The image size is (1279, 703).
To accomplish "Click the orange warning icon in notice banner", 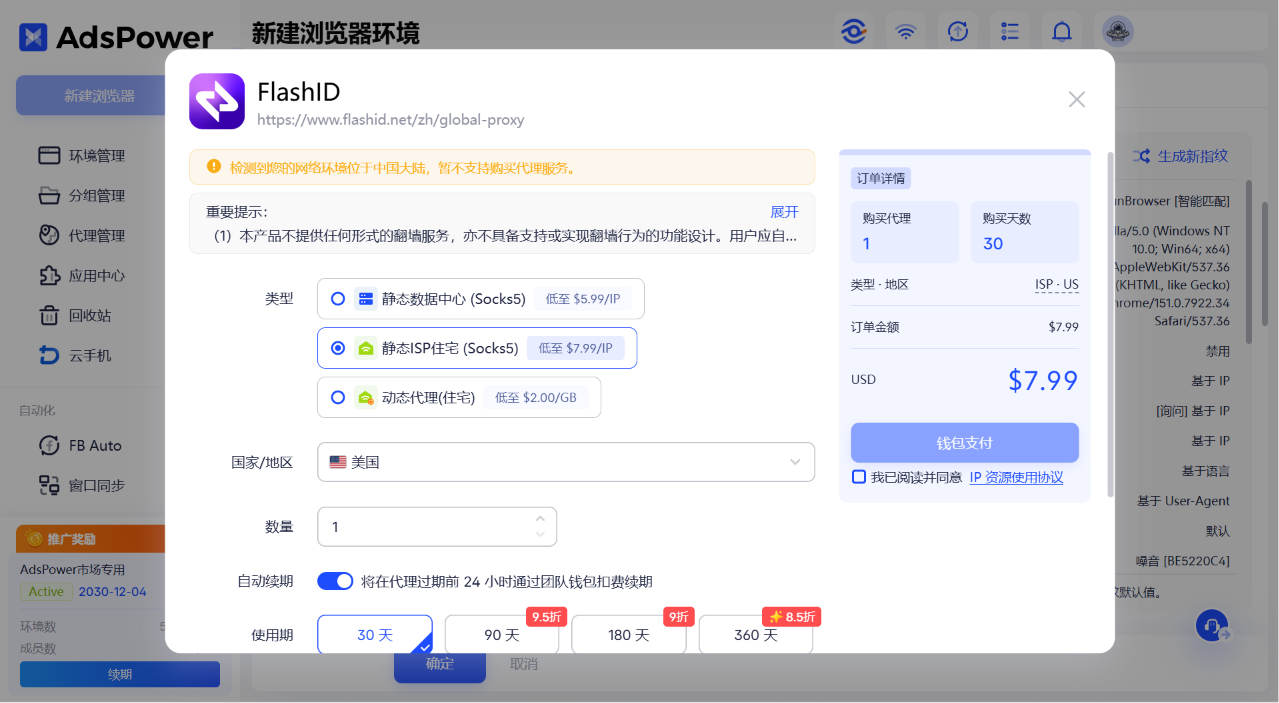I will pyautogui.click(x=213, y=167).
